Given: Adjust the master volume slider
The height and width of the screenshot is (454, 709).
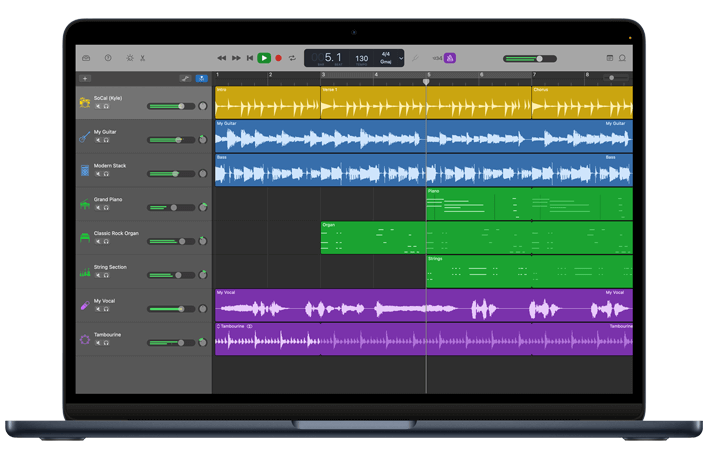Looking at the screenshot, I should point(530,58).
